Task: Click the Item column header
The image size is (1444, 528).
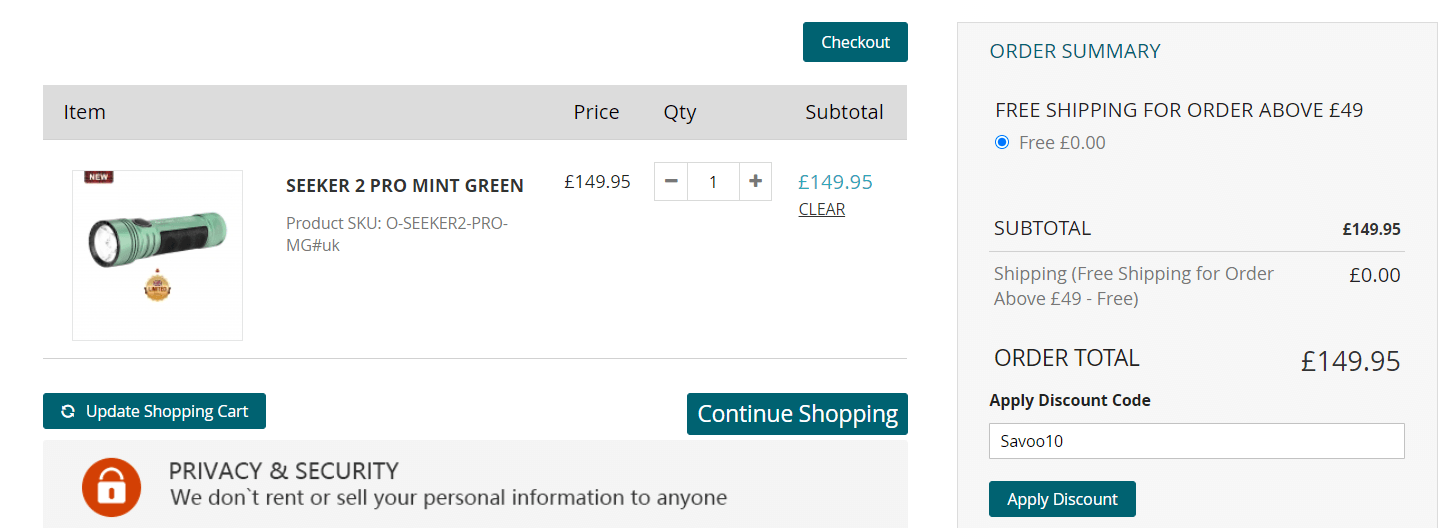Action: [84, 112]
